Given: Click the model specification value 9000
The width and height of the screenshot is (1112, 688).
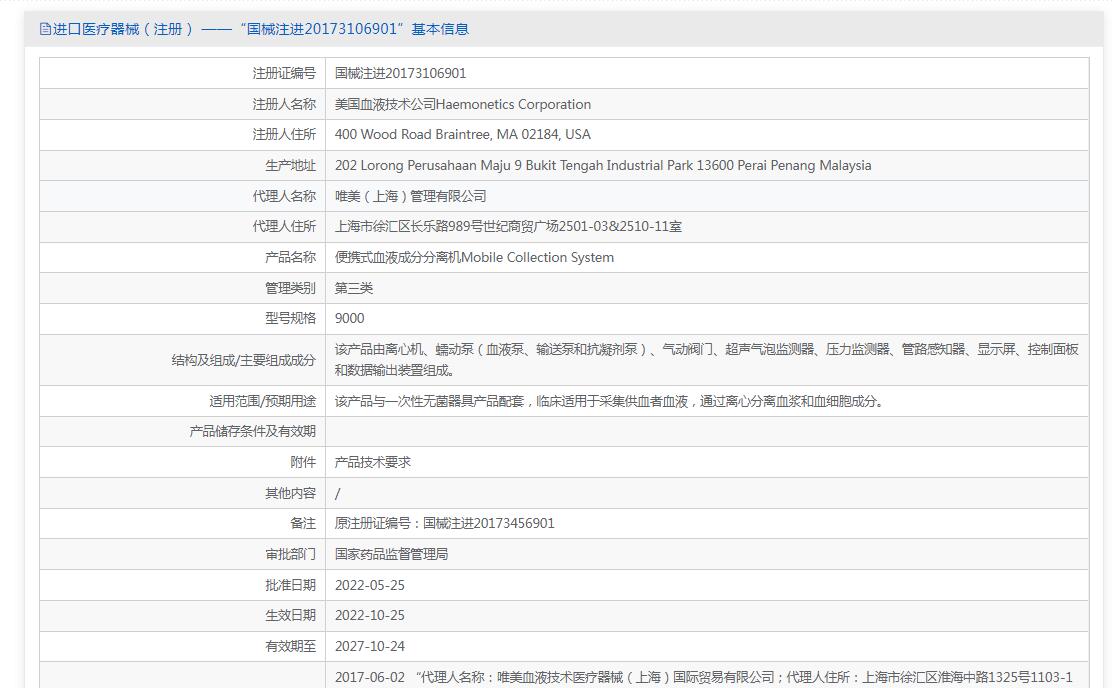Looking at the screenshot, I should [x=350, y=318].
